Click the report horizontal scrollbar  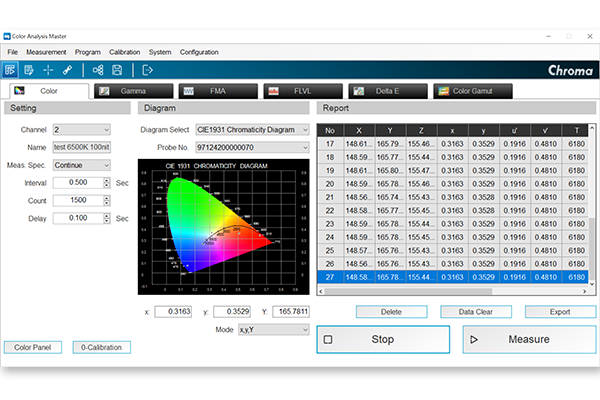pyautogui.click(x=408, y=291)
